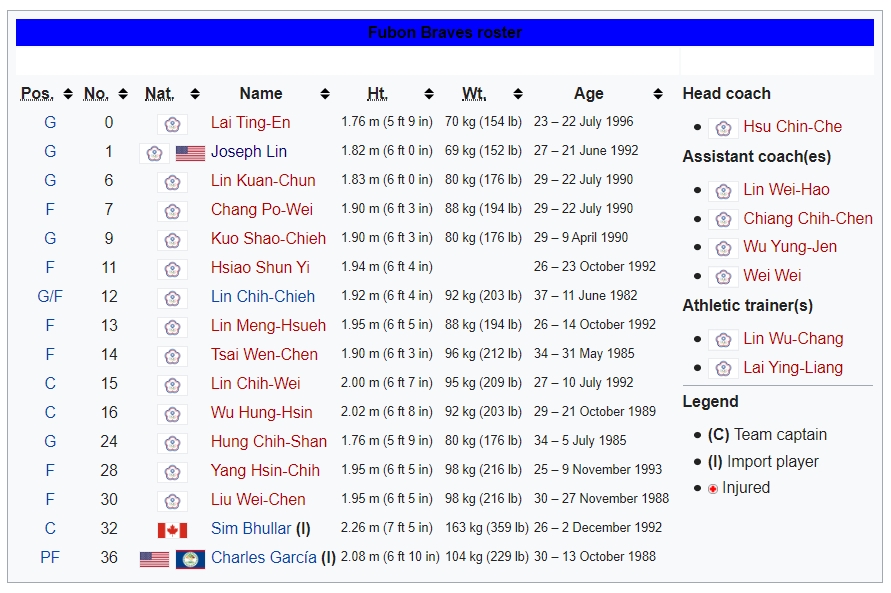Open the Kuo Shao-Chieh player link
The image size is (891, 593).
(x=268, y=239)
